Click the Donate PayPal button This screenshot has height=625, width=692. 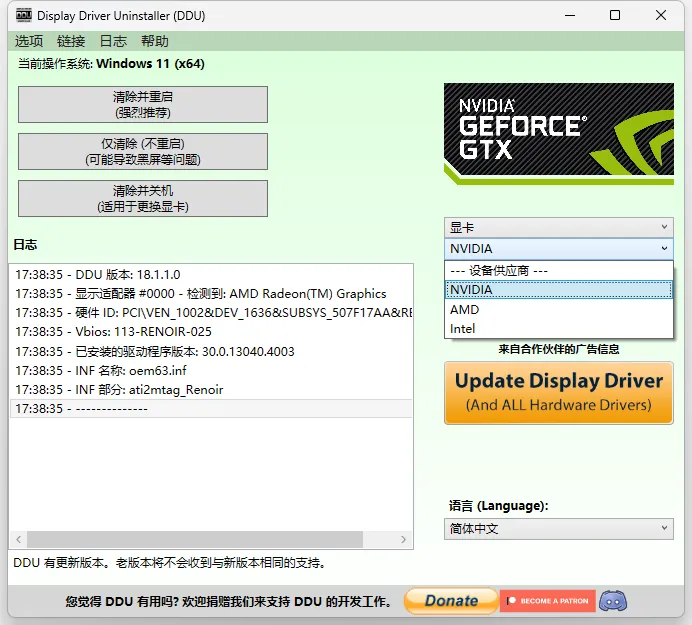450,600
